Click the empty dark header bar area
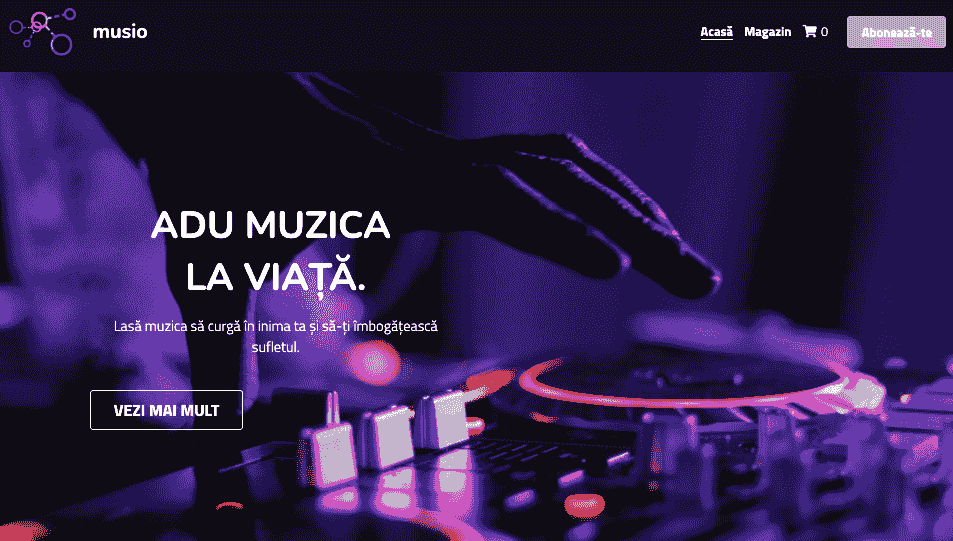 point(425,33)
